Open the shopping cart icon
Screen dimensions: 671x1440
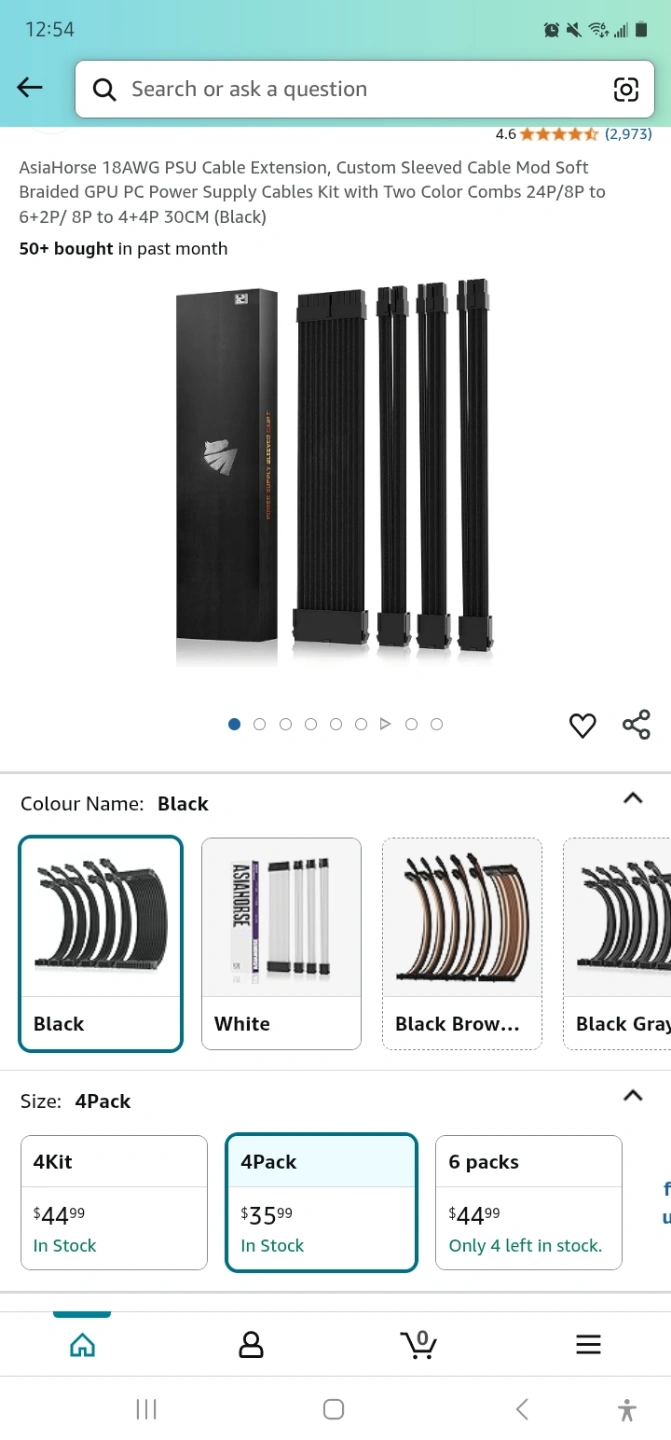(x=418, y=1343)
